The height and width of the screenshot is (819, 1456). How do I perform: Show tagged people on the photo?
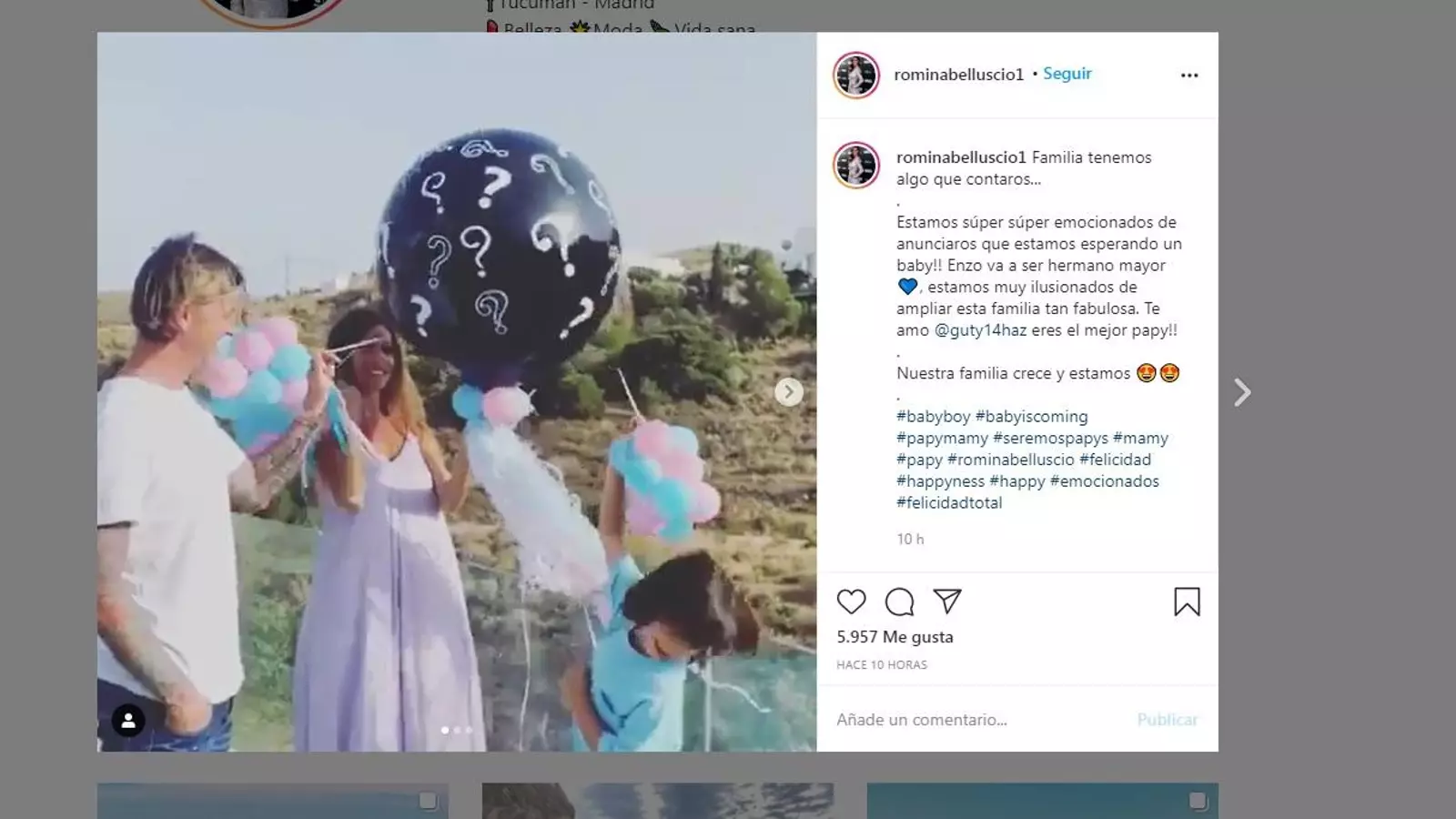coord(128,721)
